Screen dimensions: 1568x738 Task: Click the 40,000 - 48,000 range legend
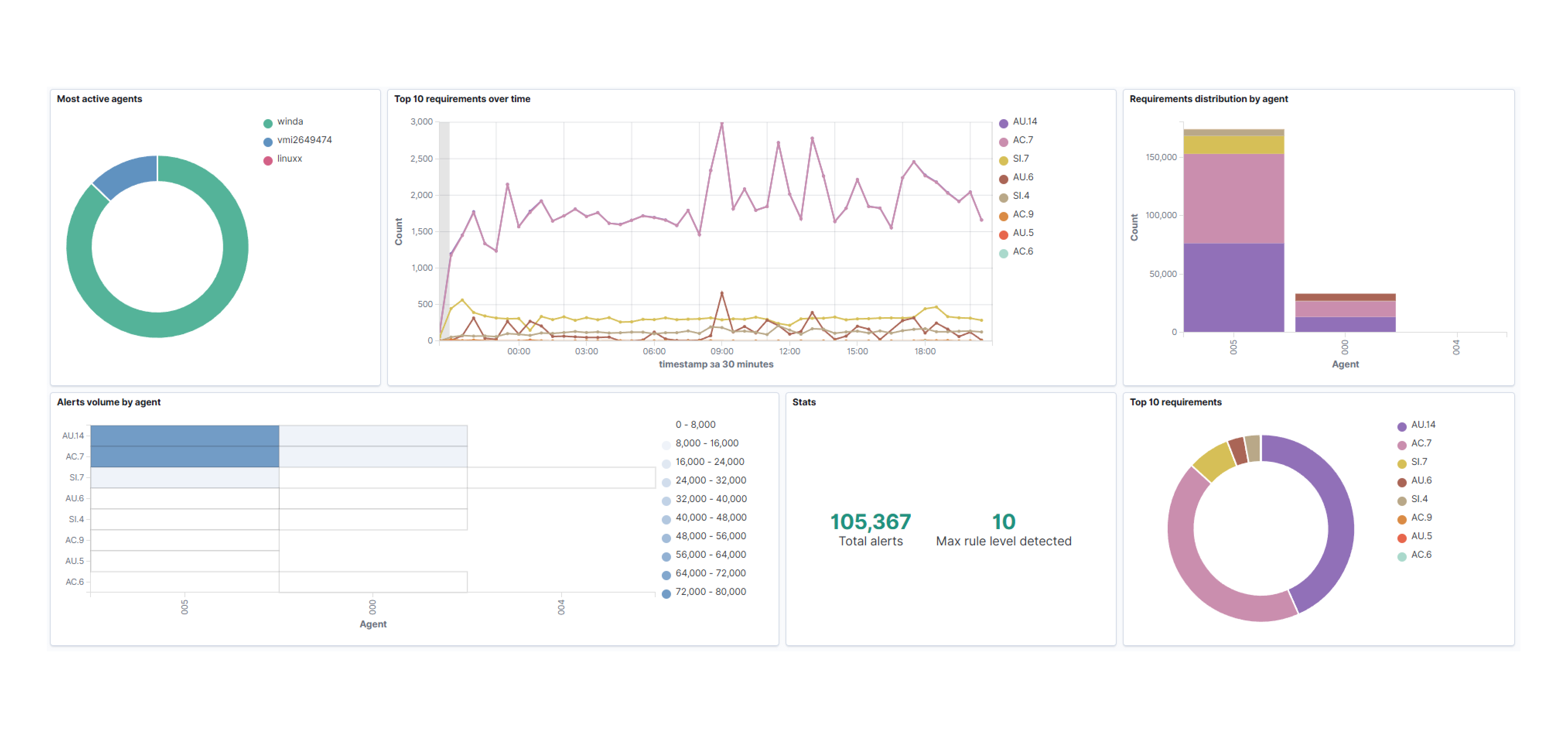(x=710, y=518)
